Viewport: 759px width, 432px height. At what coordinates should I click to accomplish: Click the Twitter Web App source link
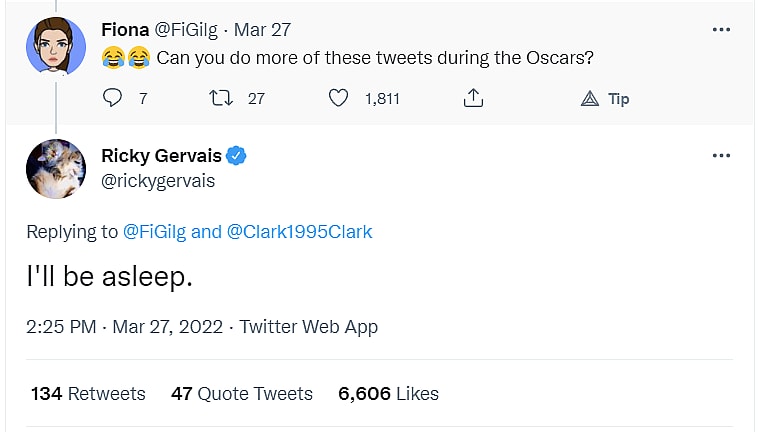pos(309,326)
